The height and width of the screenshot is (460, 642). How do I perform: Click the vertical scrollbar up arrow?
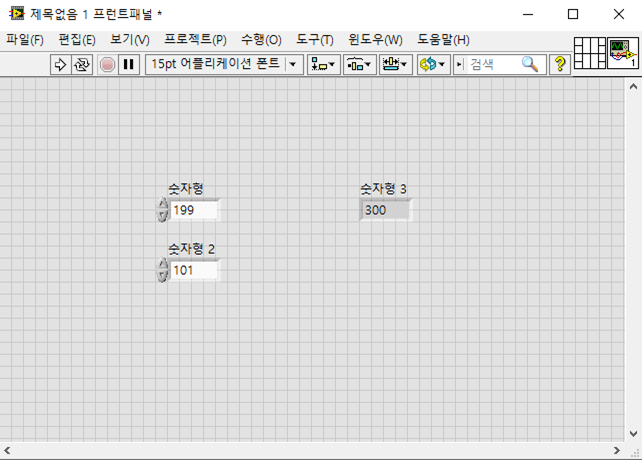633,86
